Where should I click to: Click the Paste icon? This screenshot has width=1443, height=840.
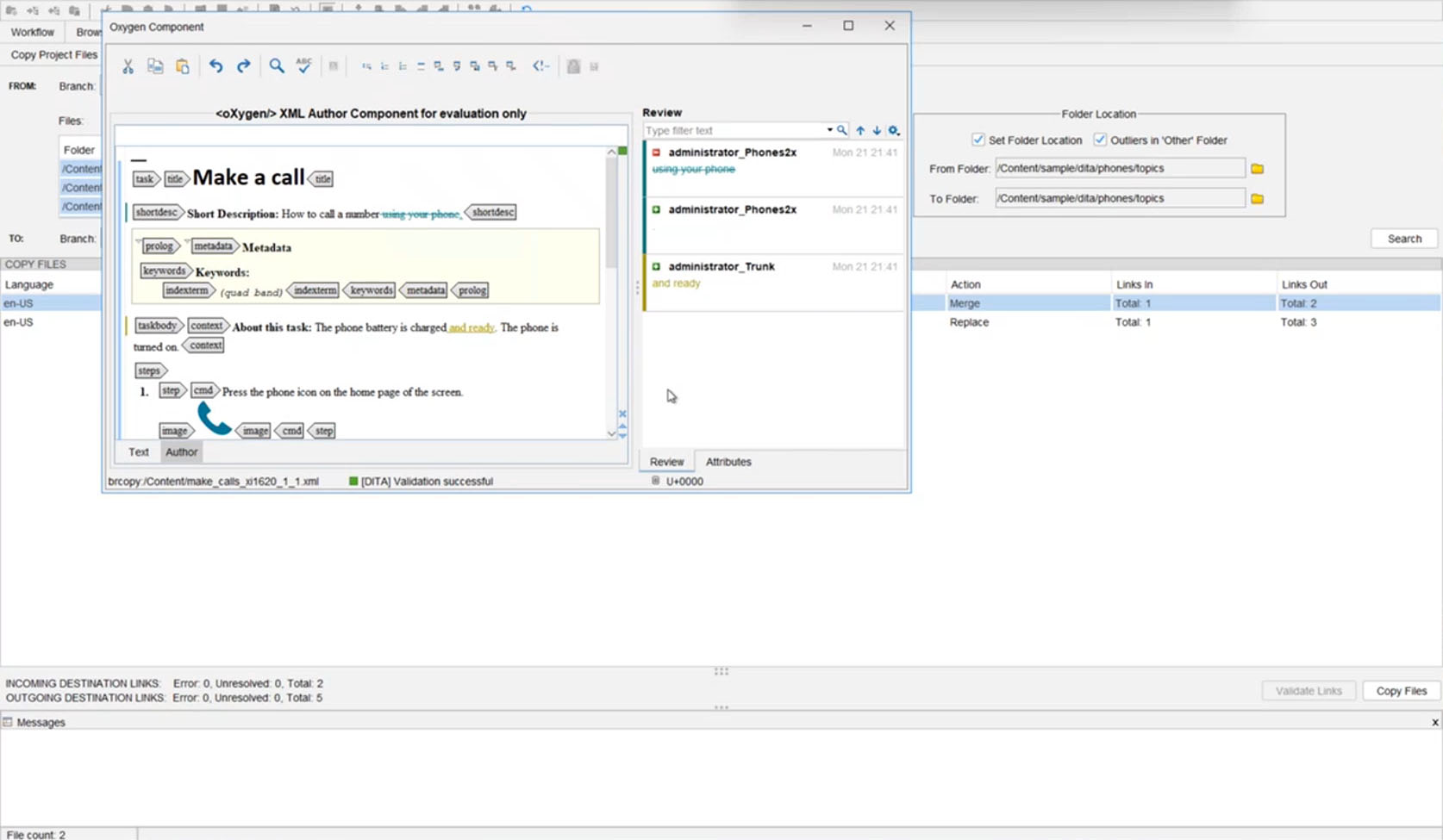click(x=182, y=65)
